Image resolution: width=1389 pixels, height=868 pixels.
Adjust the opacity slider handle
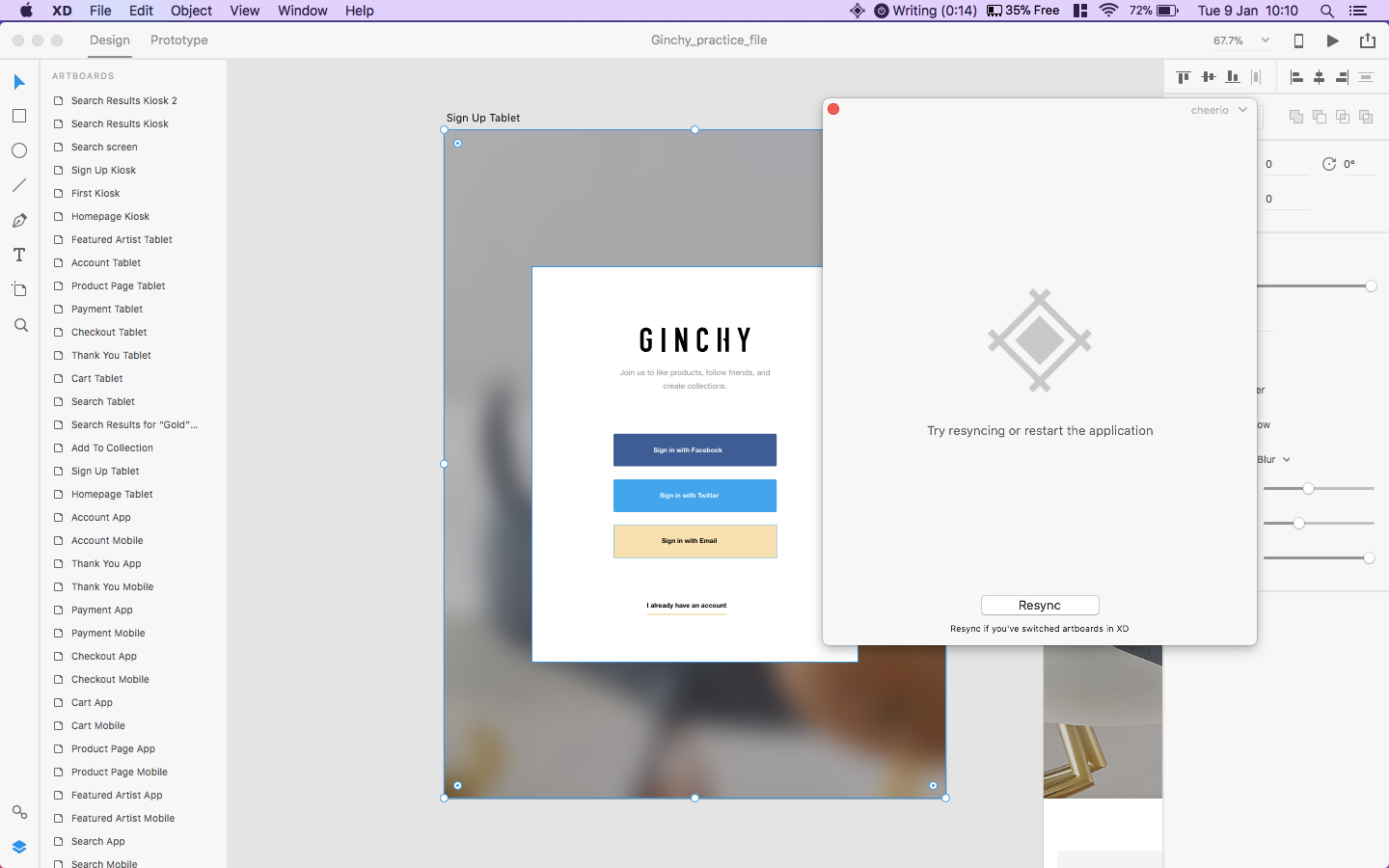[x=1371, y=286]
